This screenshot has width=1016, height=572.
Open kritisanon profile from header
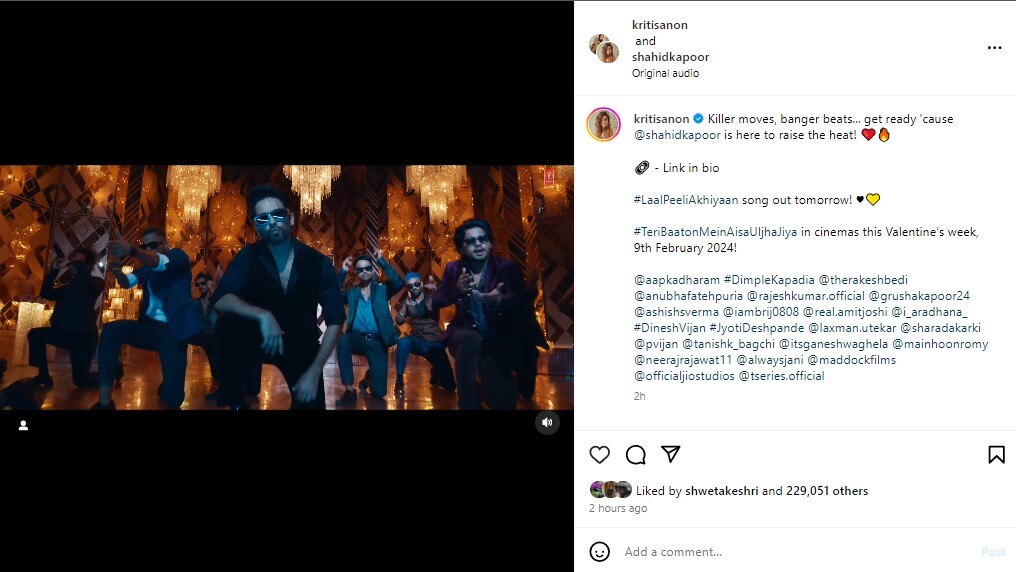pyautogui.click(x=660, y=25)
